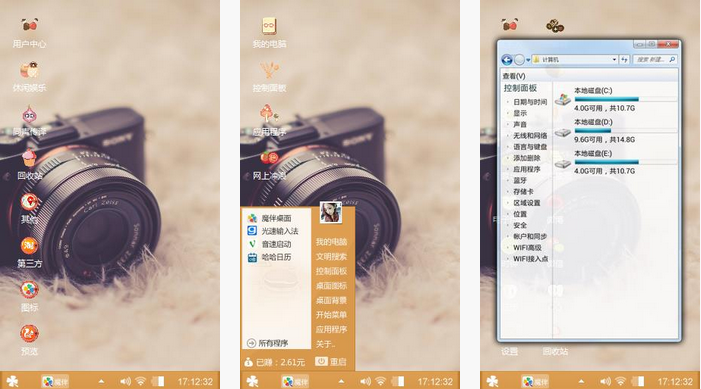Select the 本地磁盘(E:) drive icon

click(563, 164)
